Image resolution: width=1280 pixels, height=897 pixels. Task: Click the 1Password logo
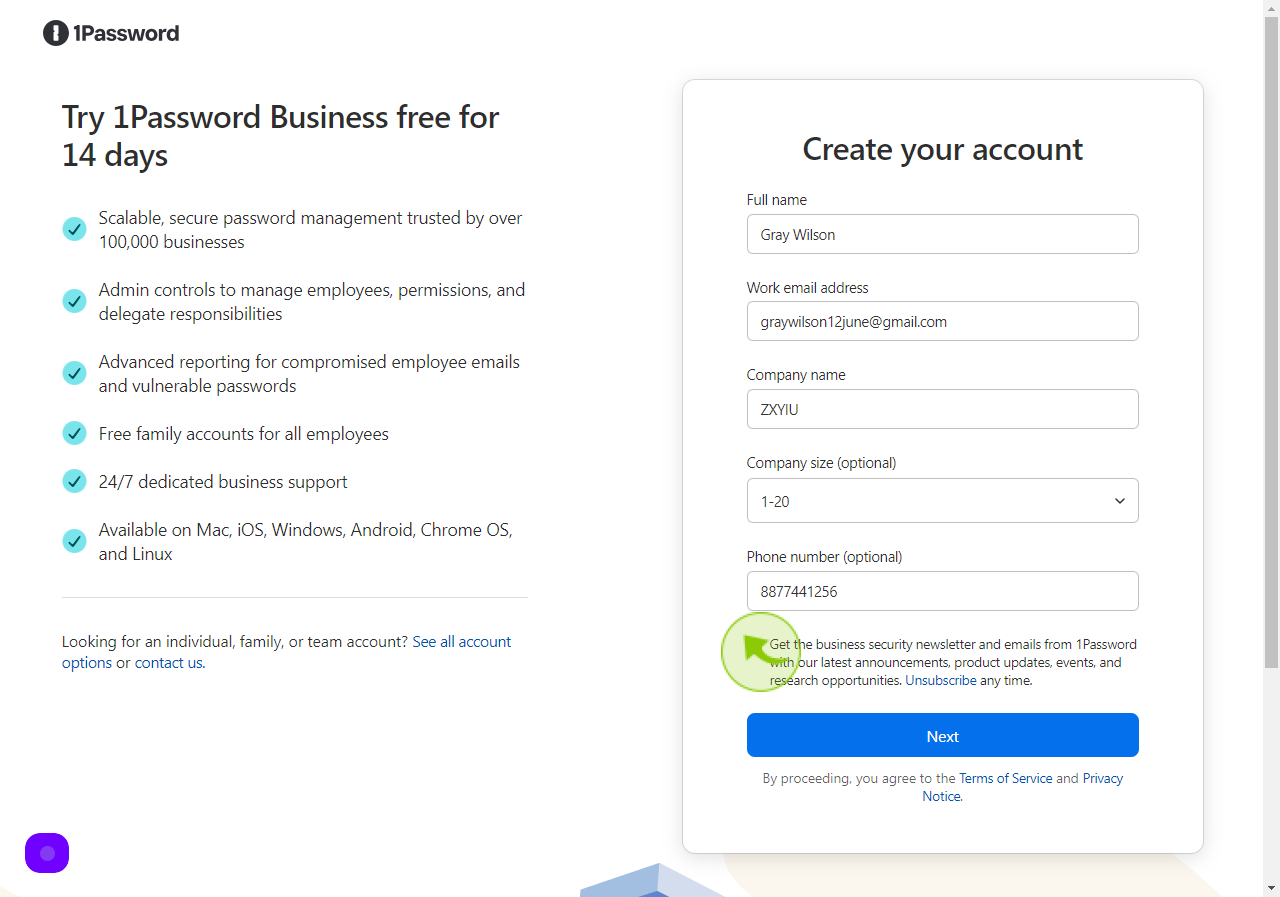[x=111, y=33]
